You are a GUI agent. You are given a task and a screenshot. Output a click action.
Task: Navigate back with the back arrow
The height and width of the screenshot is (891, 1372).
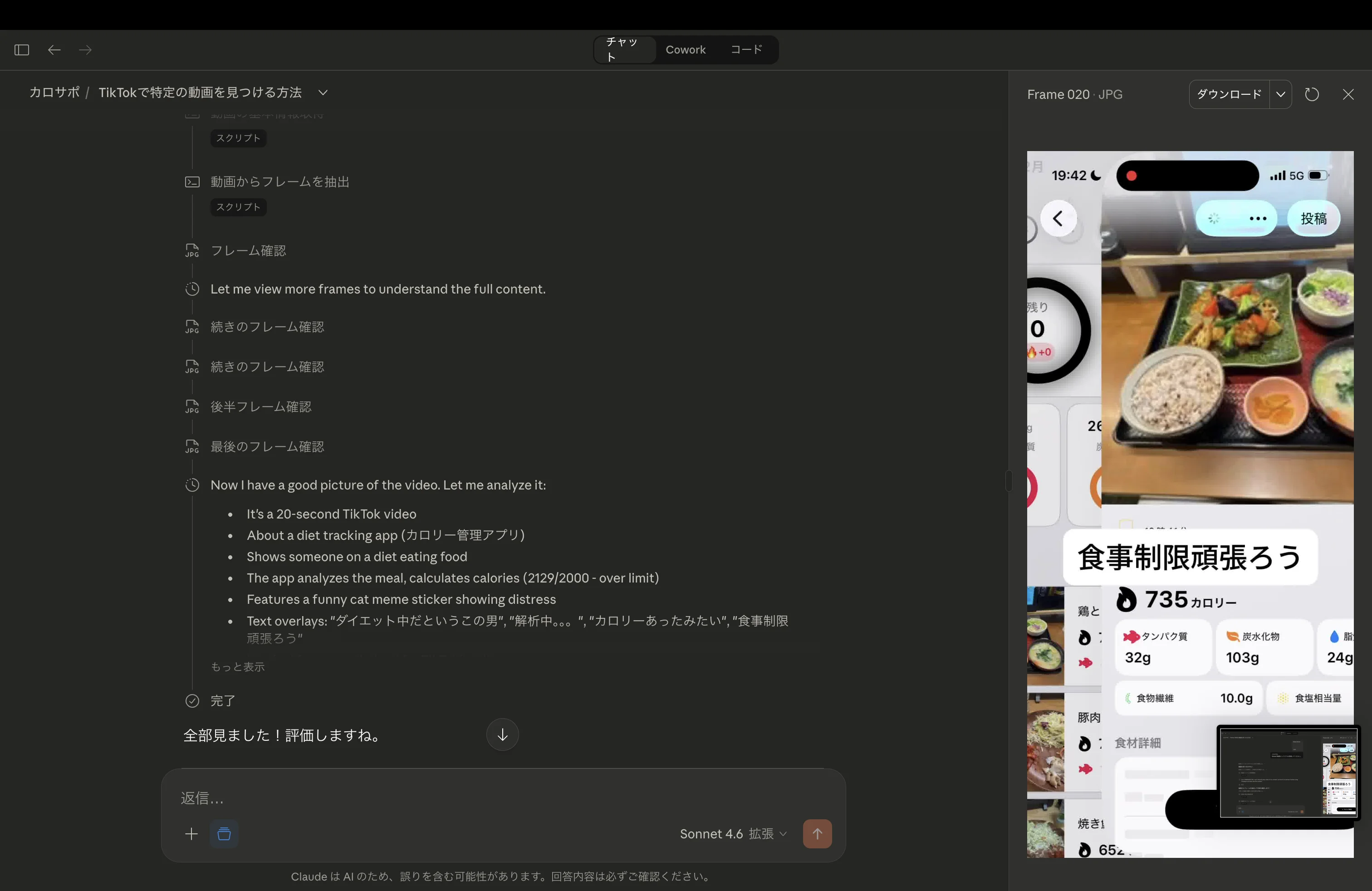pyautogui.click(x=54, y=50)
